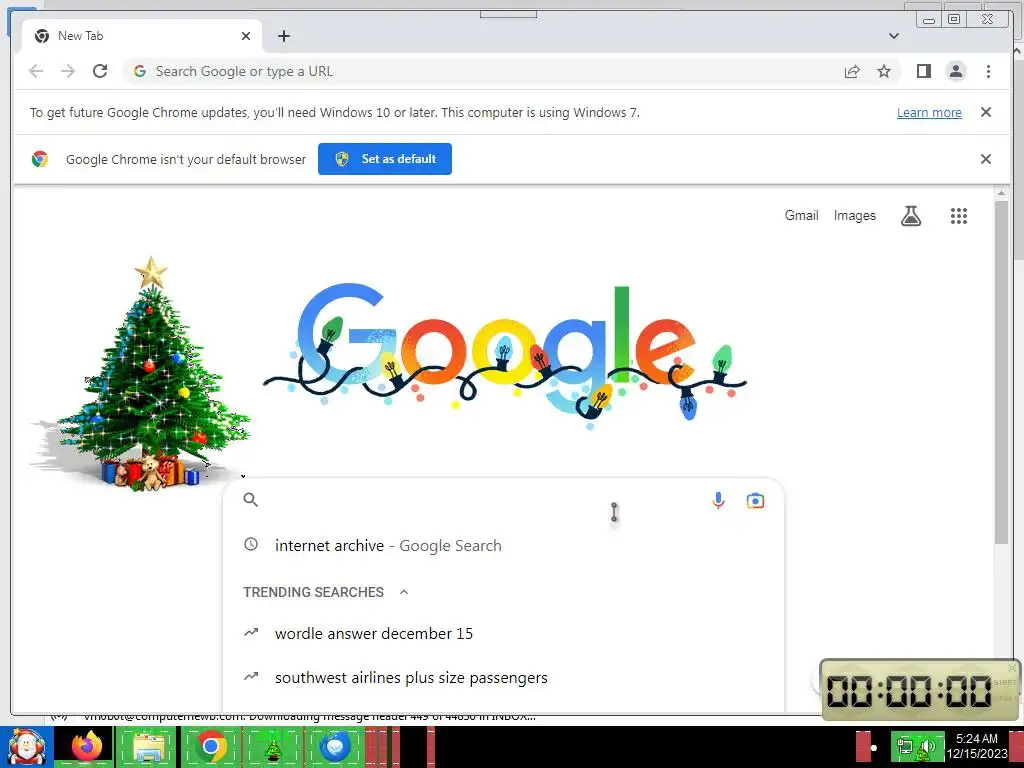The width and height of the screenshot is (1024, 768).
Task: Open the Images link
Action: coord(854,216)
